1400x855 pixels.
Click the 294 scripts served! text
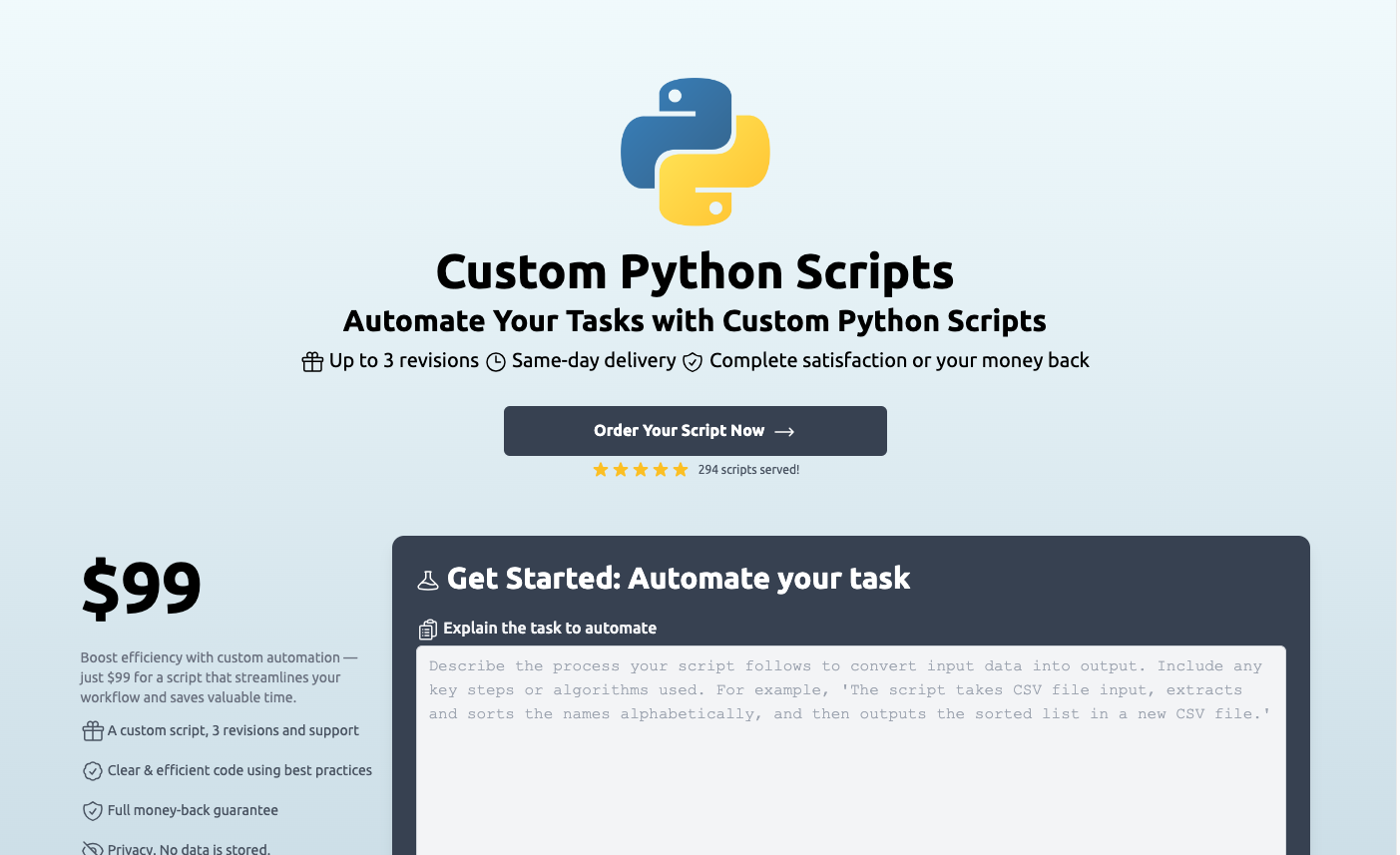pyautogui.click(x=748, y=469)
